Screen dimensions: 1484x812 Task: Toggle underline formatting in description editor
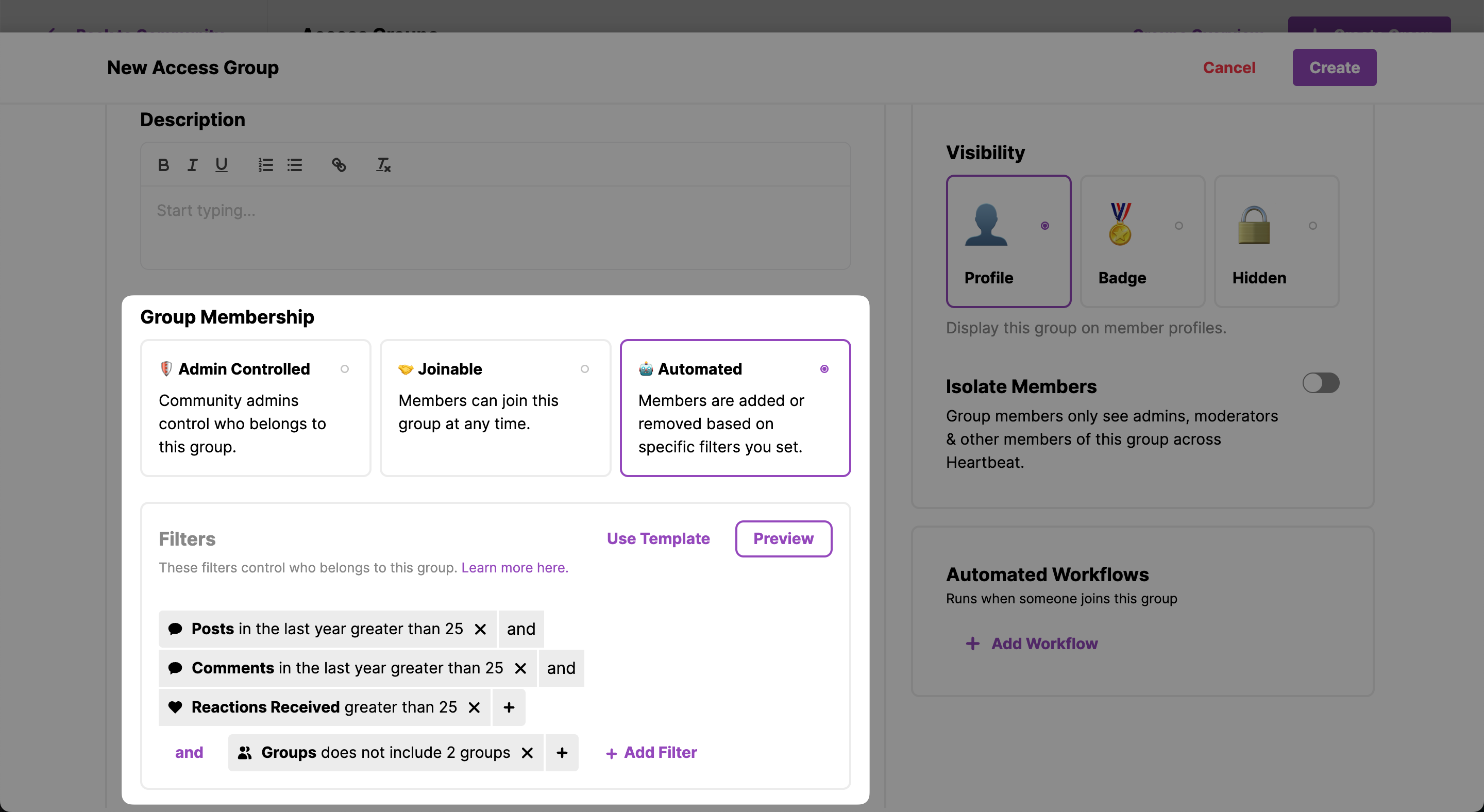tap(221, 165)
